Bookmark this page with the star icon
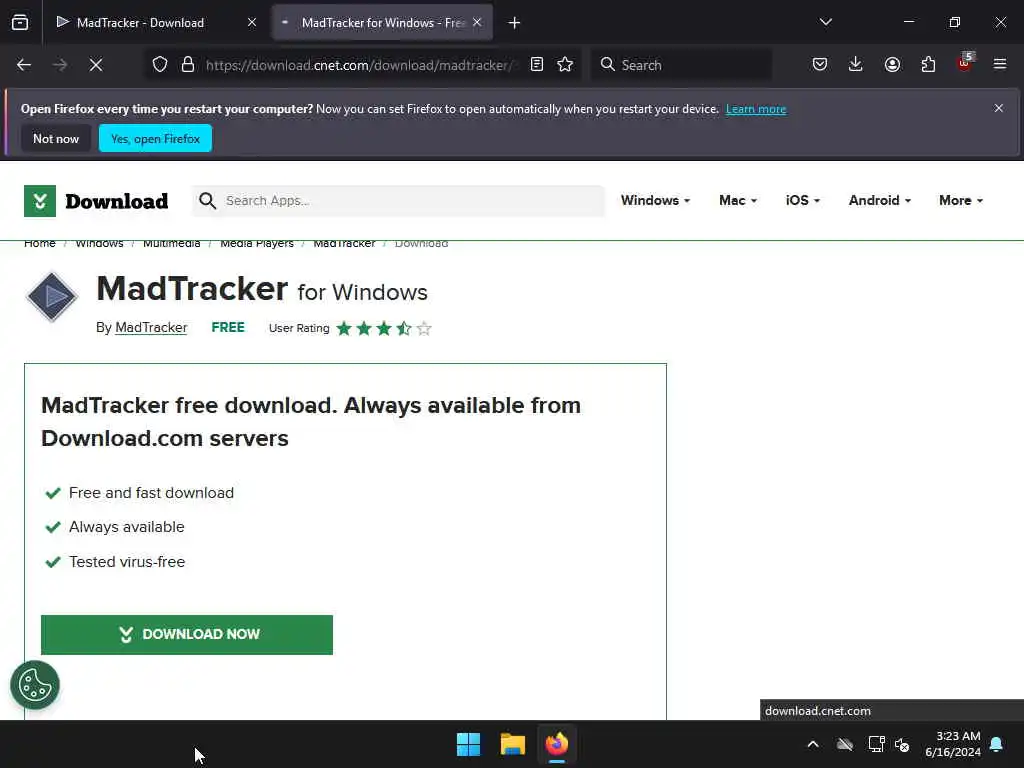This screenshot has width=1024, height=768. click(565, 65)
